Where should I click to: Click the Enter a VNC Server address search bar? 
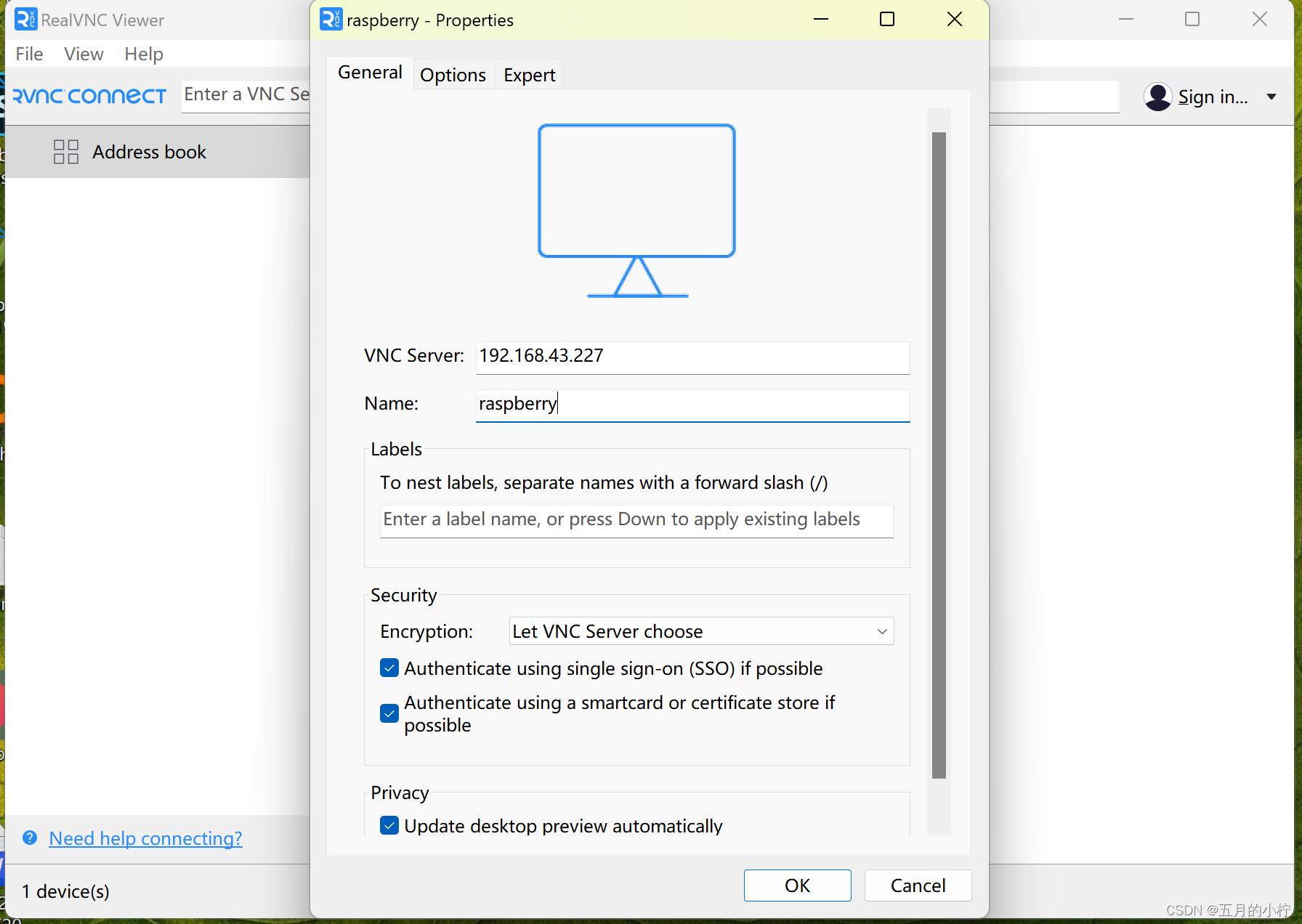(x=246, y=95)
